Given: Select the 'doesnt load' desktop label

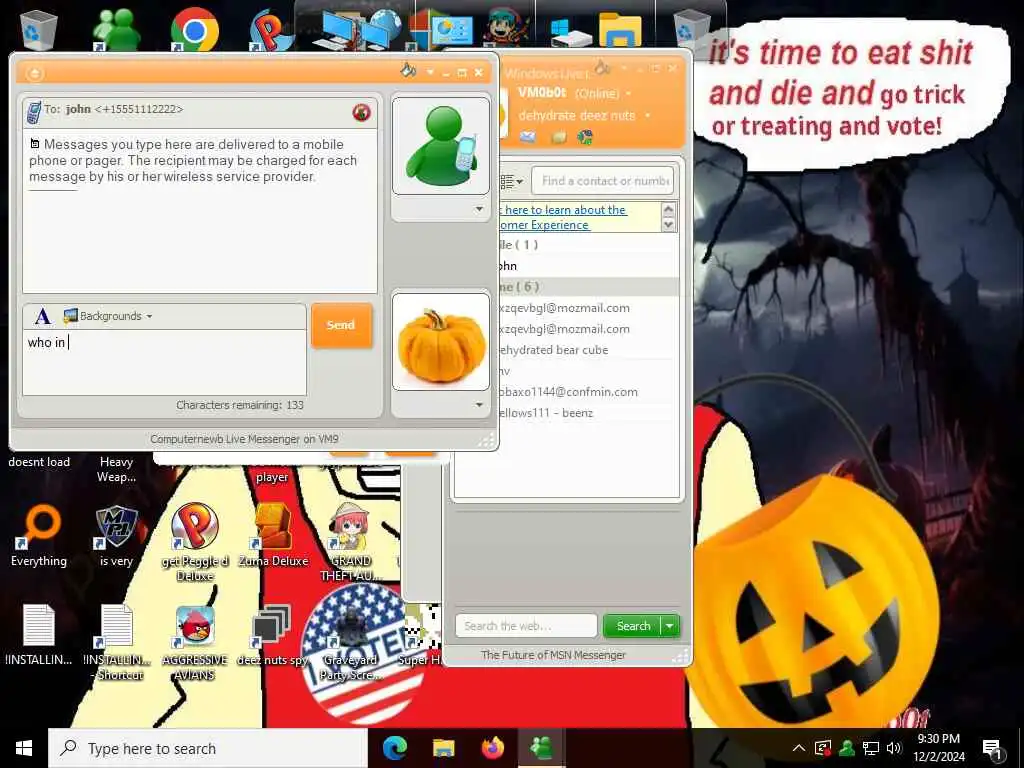Looking at the screenshot, I should pyautogui.click(x=39, y=462).
